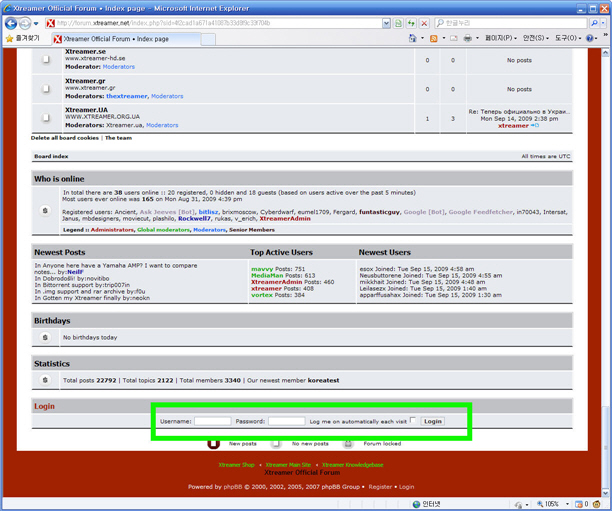The height and width of the screenshot is (511, 612).
Task: Select the Xtreamer Official Forum tab
Action: point(128,39)
